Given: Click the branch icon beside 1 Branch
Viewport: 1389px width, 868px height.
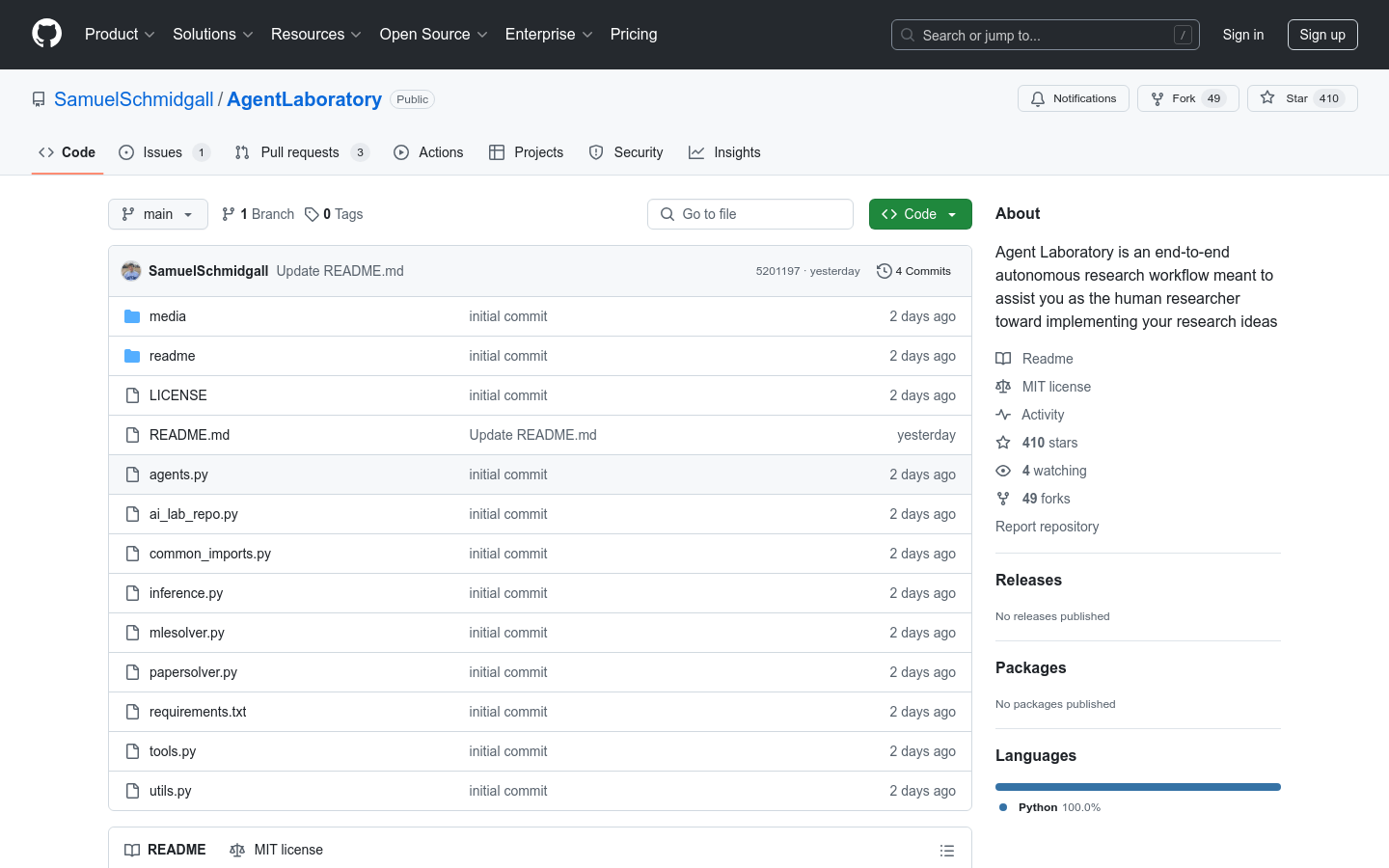Looking at the screenshot, I should (x=229, y=214).
